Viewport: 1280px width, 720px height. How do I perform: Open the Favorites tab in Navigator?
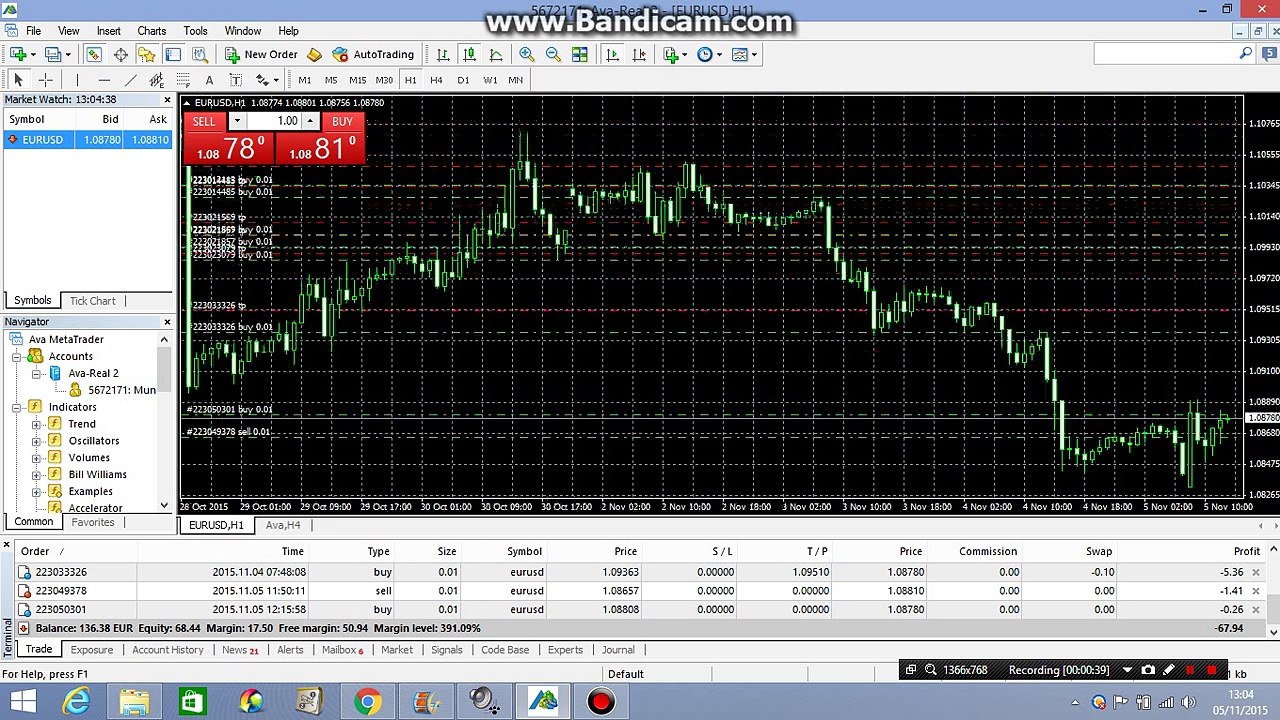tap(92, 522)
